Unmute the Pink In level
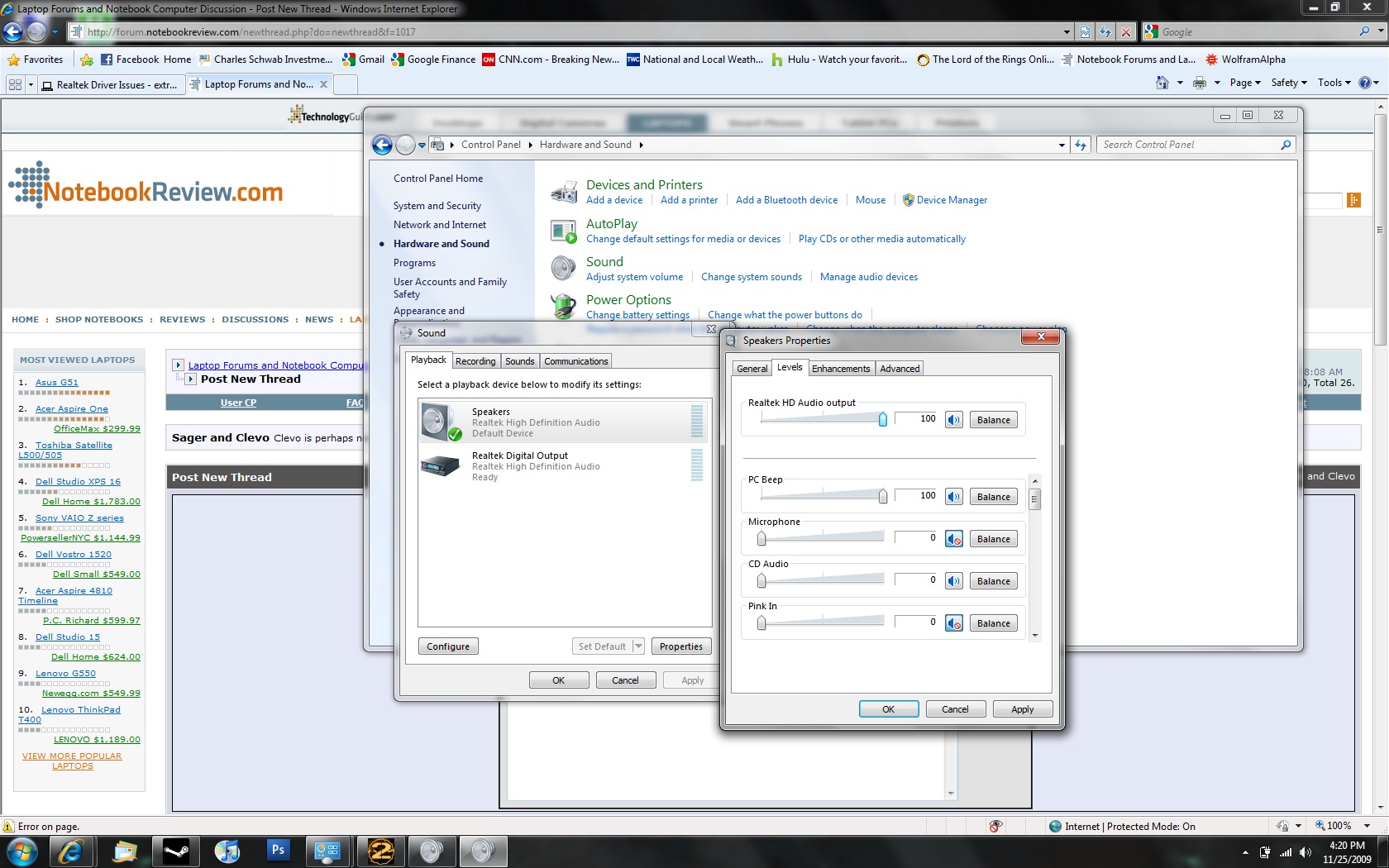1389x868 pixels. pyautogui.click(x=954, y=623)
